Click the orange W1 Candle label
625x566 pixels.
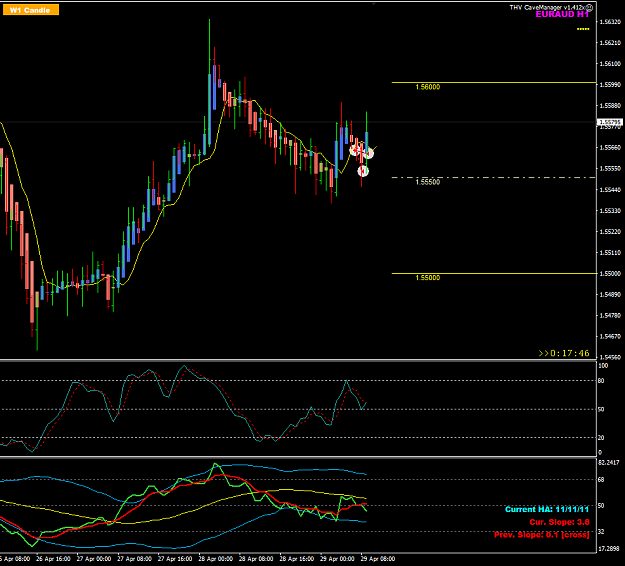31,10
